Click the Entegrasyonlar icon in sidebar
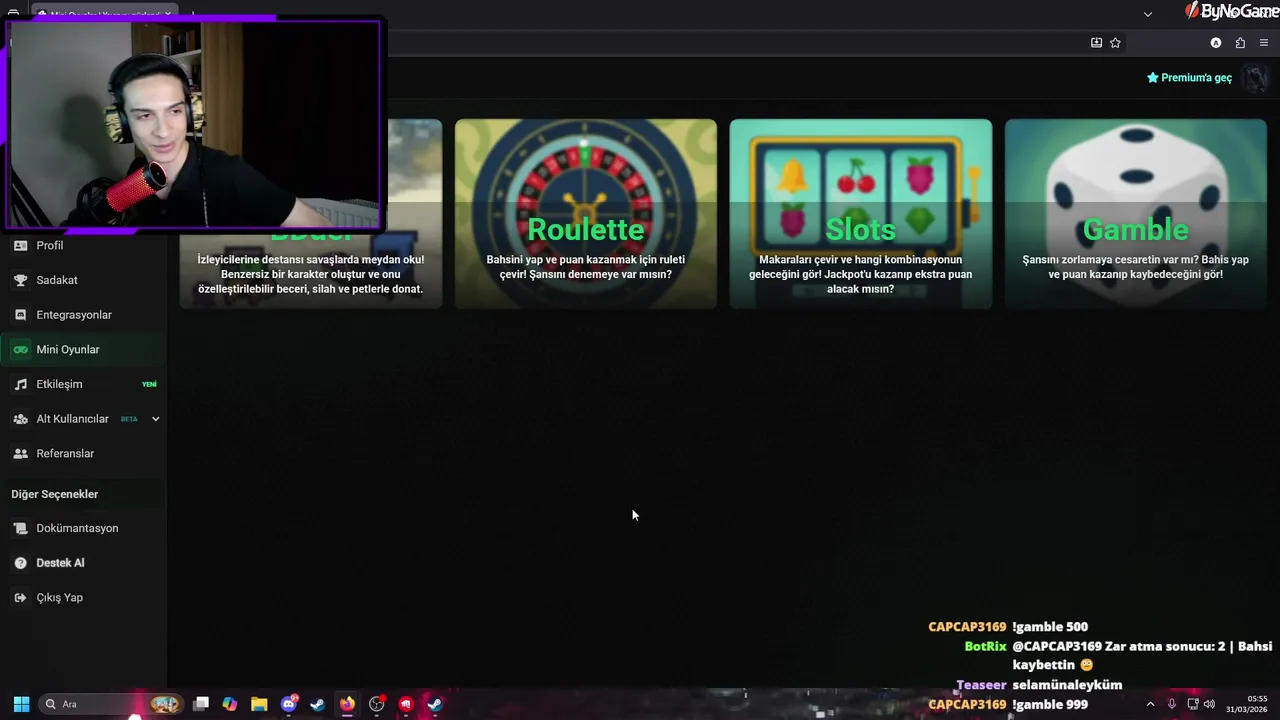 [20, 315]
